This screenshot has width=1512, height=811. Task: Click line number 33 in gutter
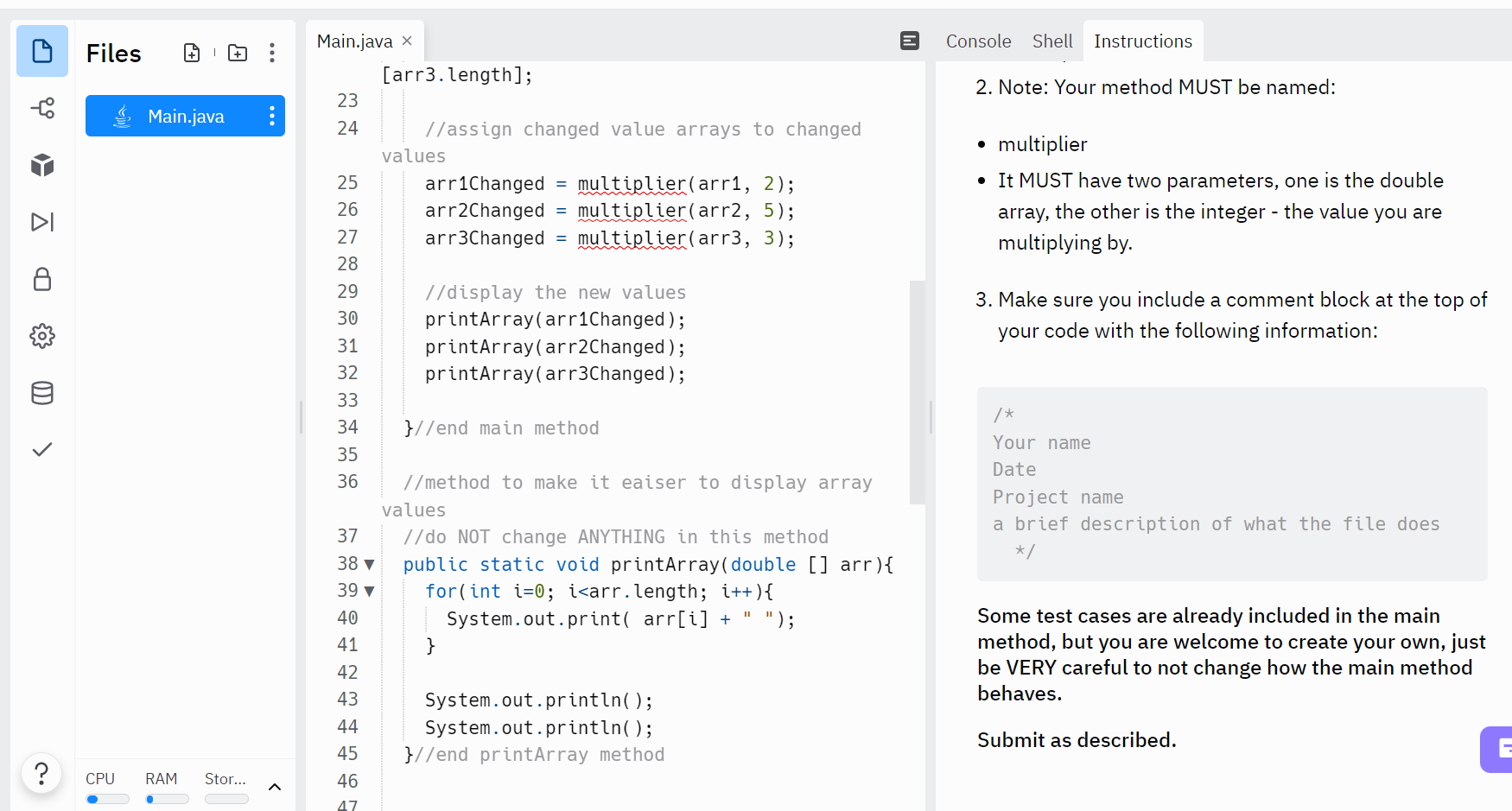tap(347, 401)
